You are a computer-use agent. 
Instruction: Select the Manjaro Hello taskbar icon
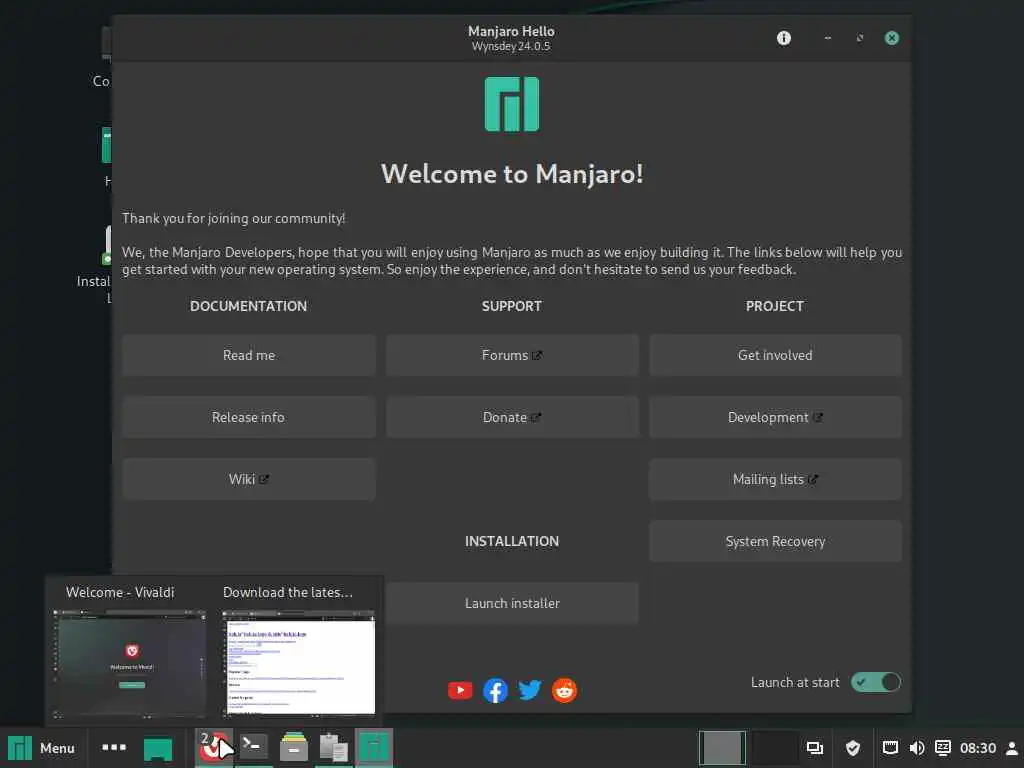pos(374,748)
